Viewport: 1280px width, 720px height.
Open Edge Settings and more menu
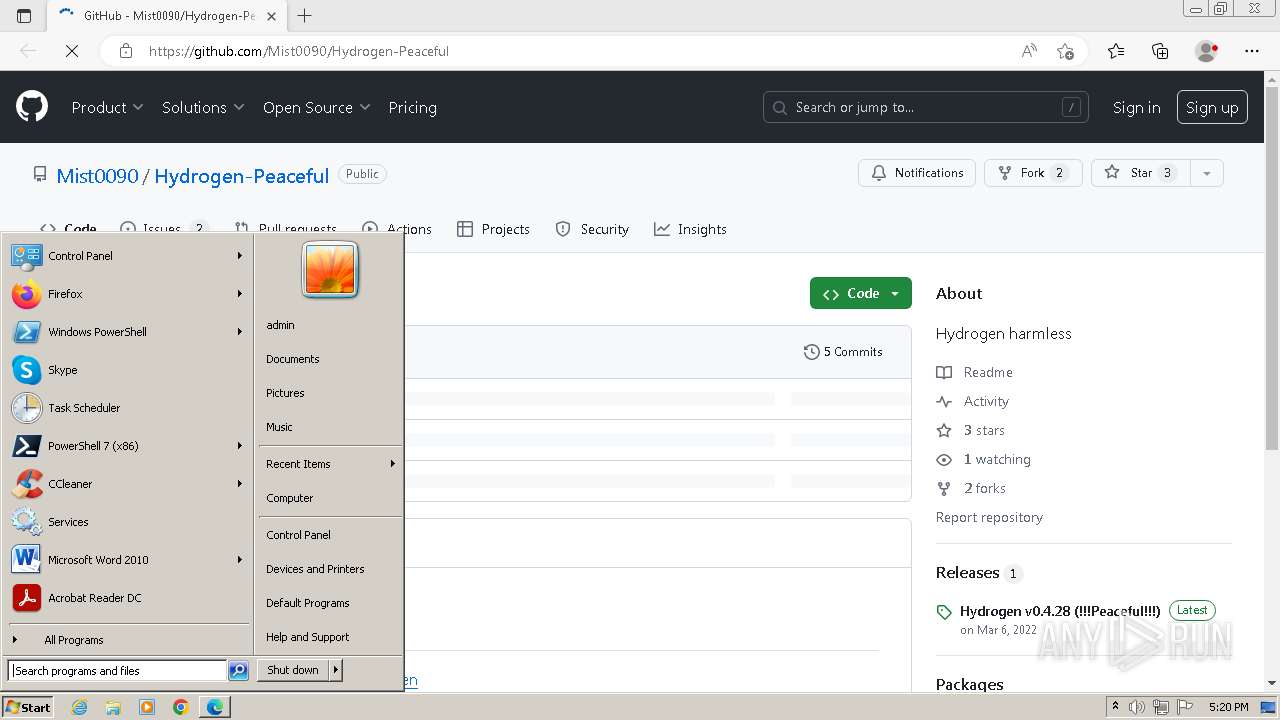coord(1252,51)
